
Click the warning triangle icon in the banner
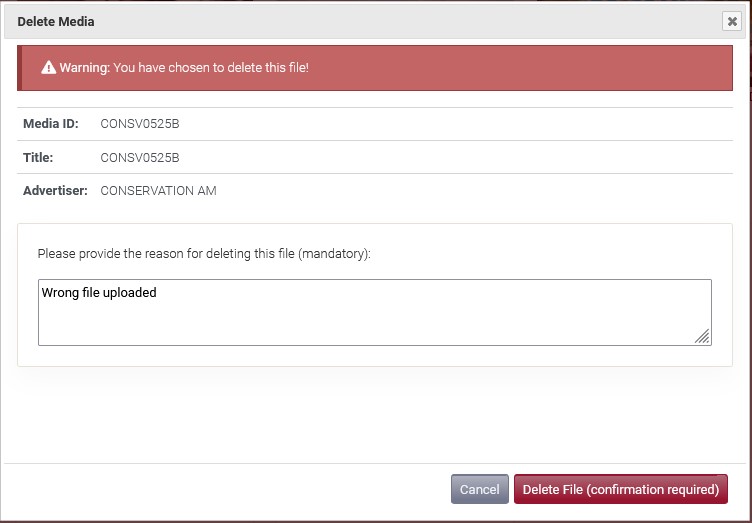click(48, 68)
